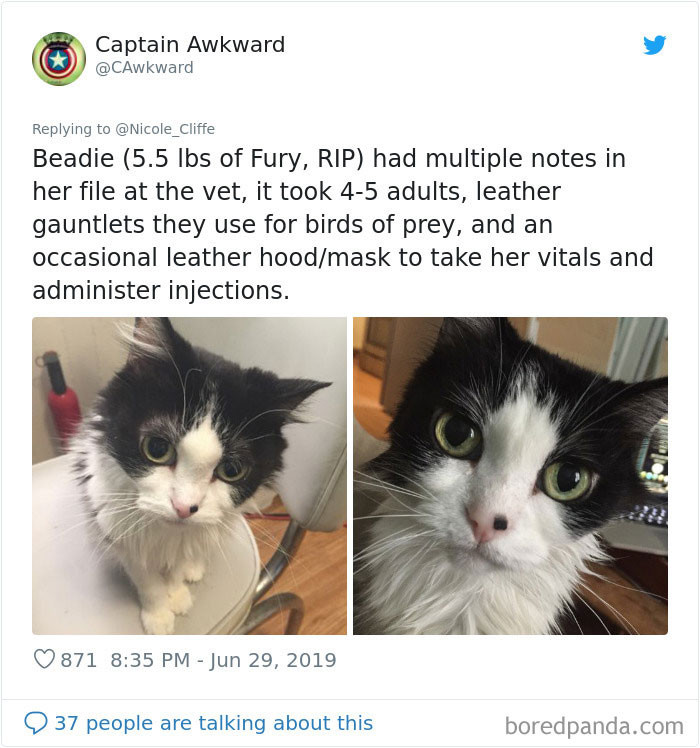The image size is (700, 748).
Task: Click the keyboard visible in right photo
Action: click(x=649, y=515)
